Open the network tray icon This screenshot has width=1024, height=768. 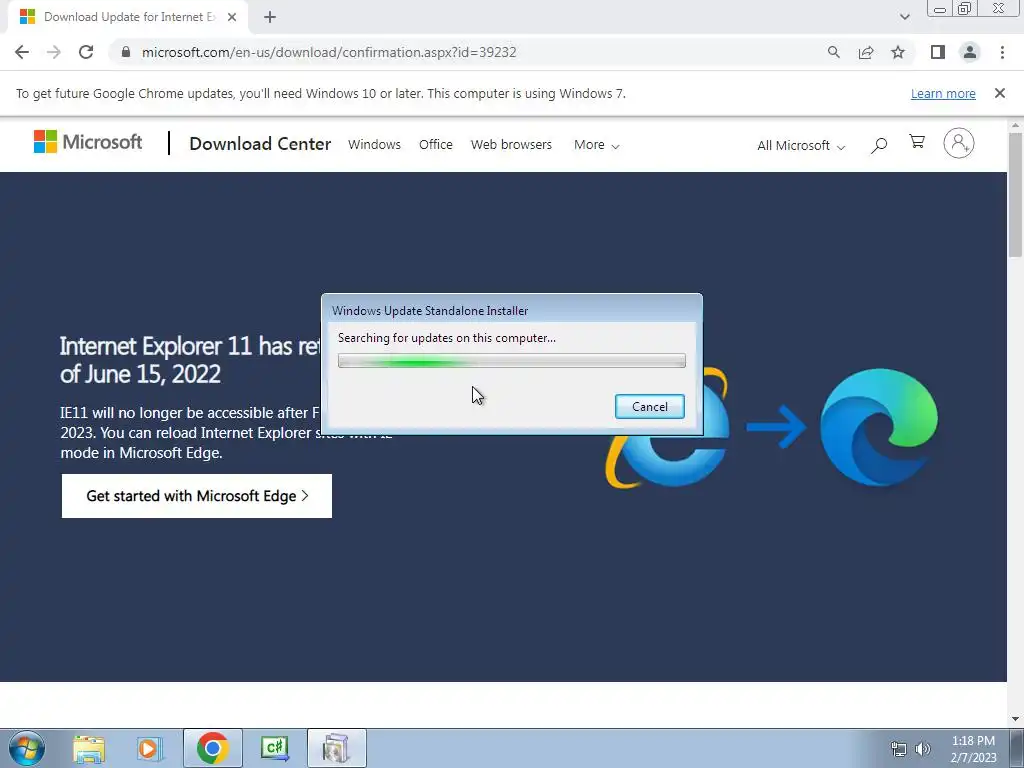(899, 749)
